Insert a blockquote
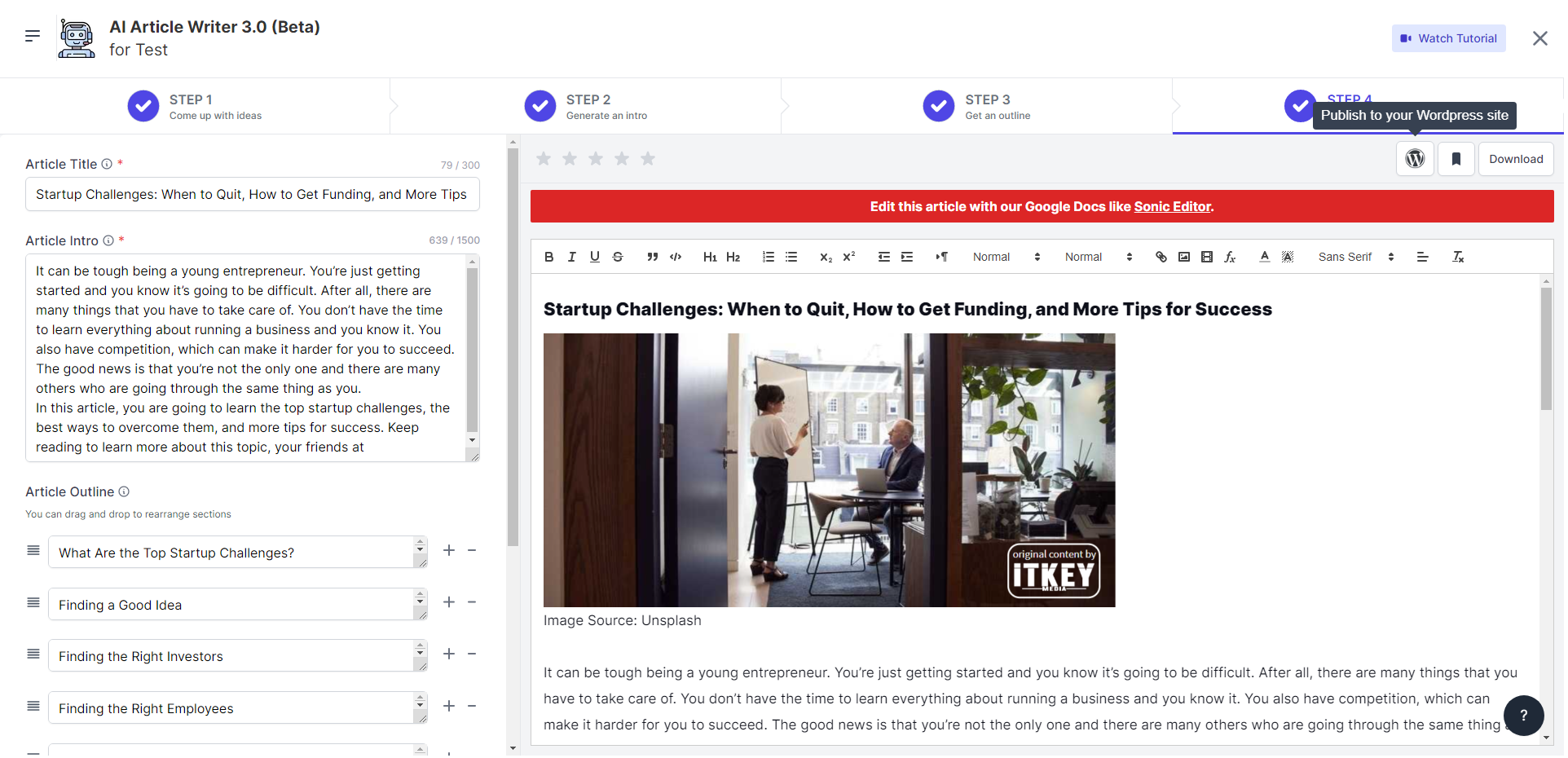Screen dimensions: 1568x758 point(652,257)
